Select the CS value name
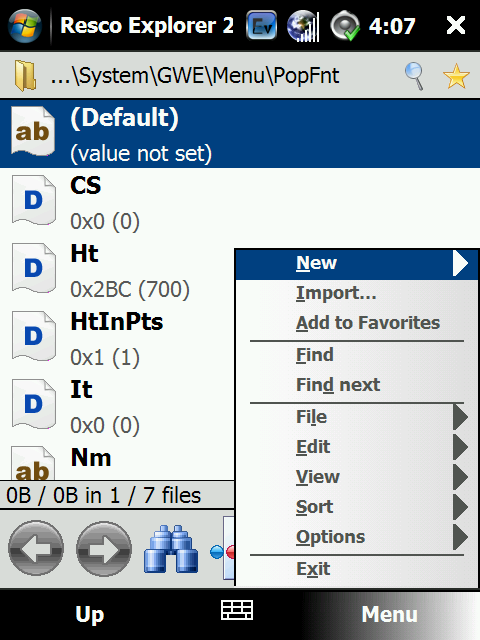 coord(86,185)
